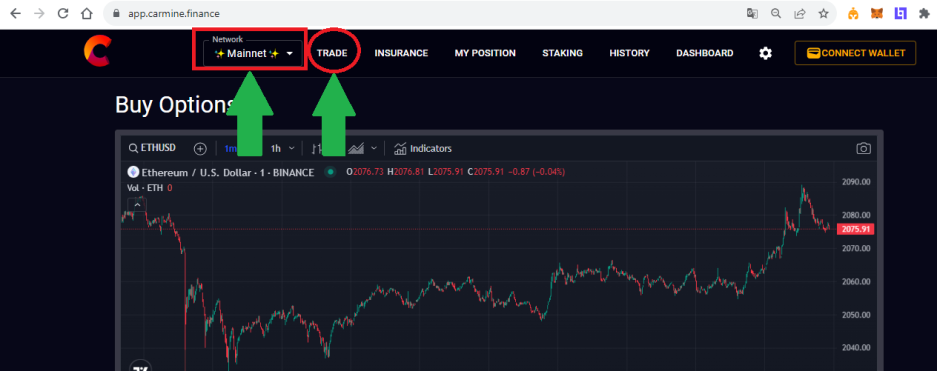The height and width of the screenshot is (371, 937).
Task: Click the Buy Options heading
Action: pyautogui.click(x=174, y=105)
